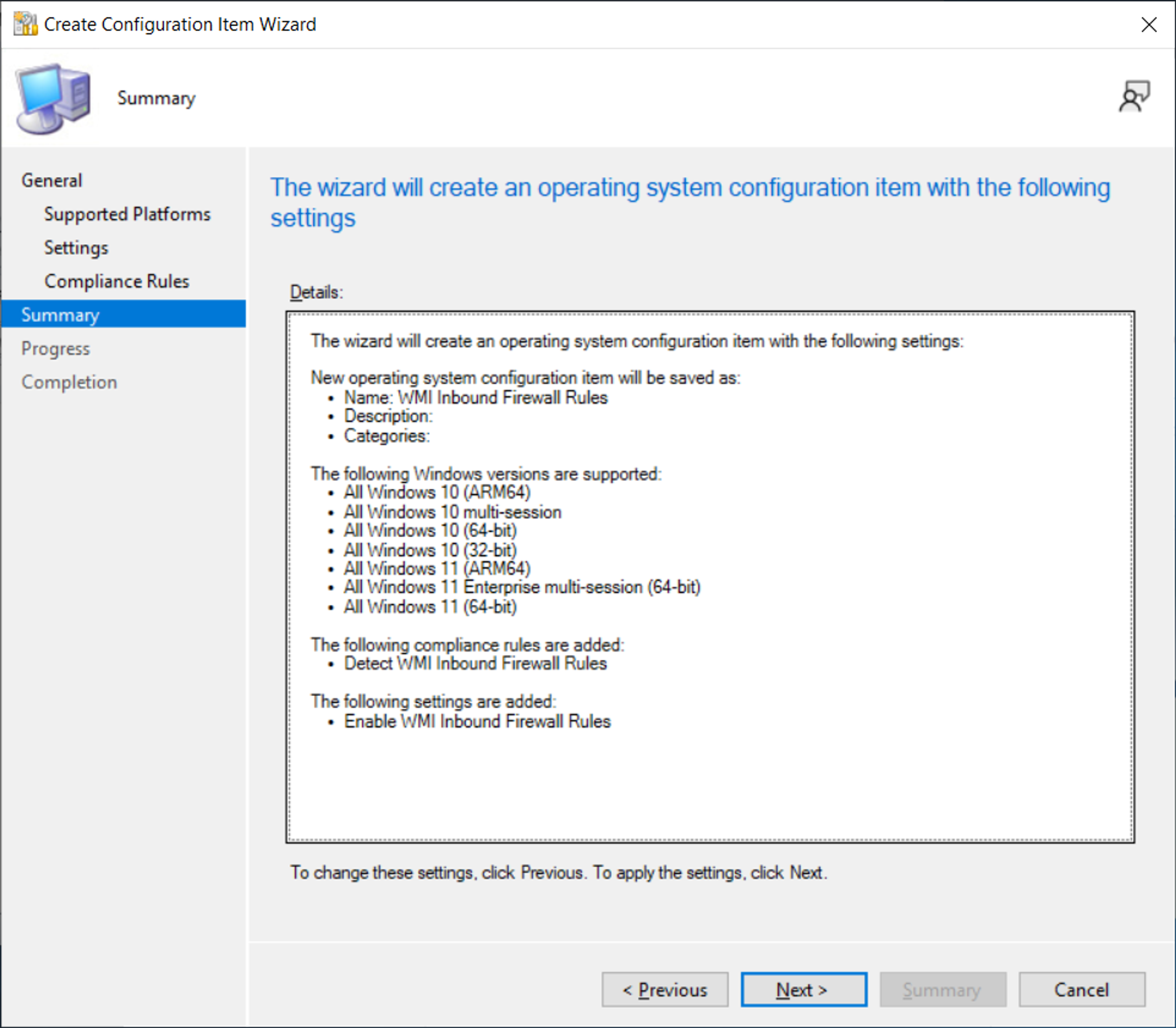Click 'New operating system configuration item' line

tap(526, 378)
